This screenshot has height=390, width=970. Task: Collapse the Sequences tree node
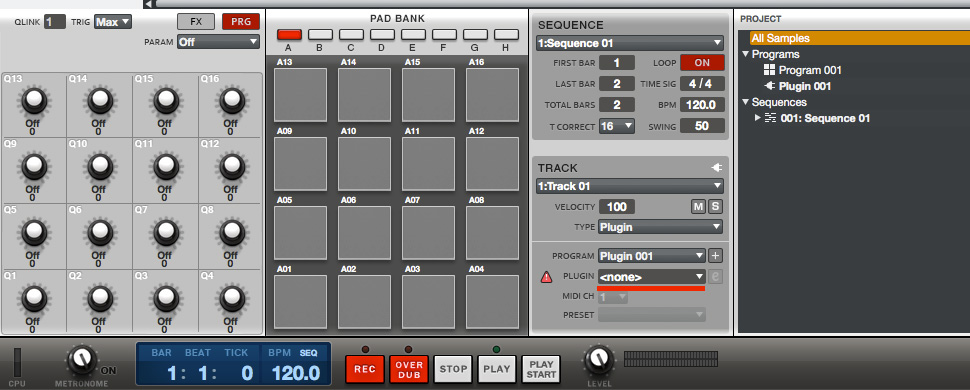tap(745, 102)
